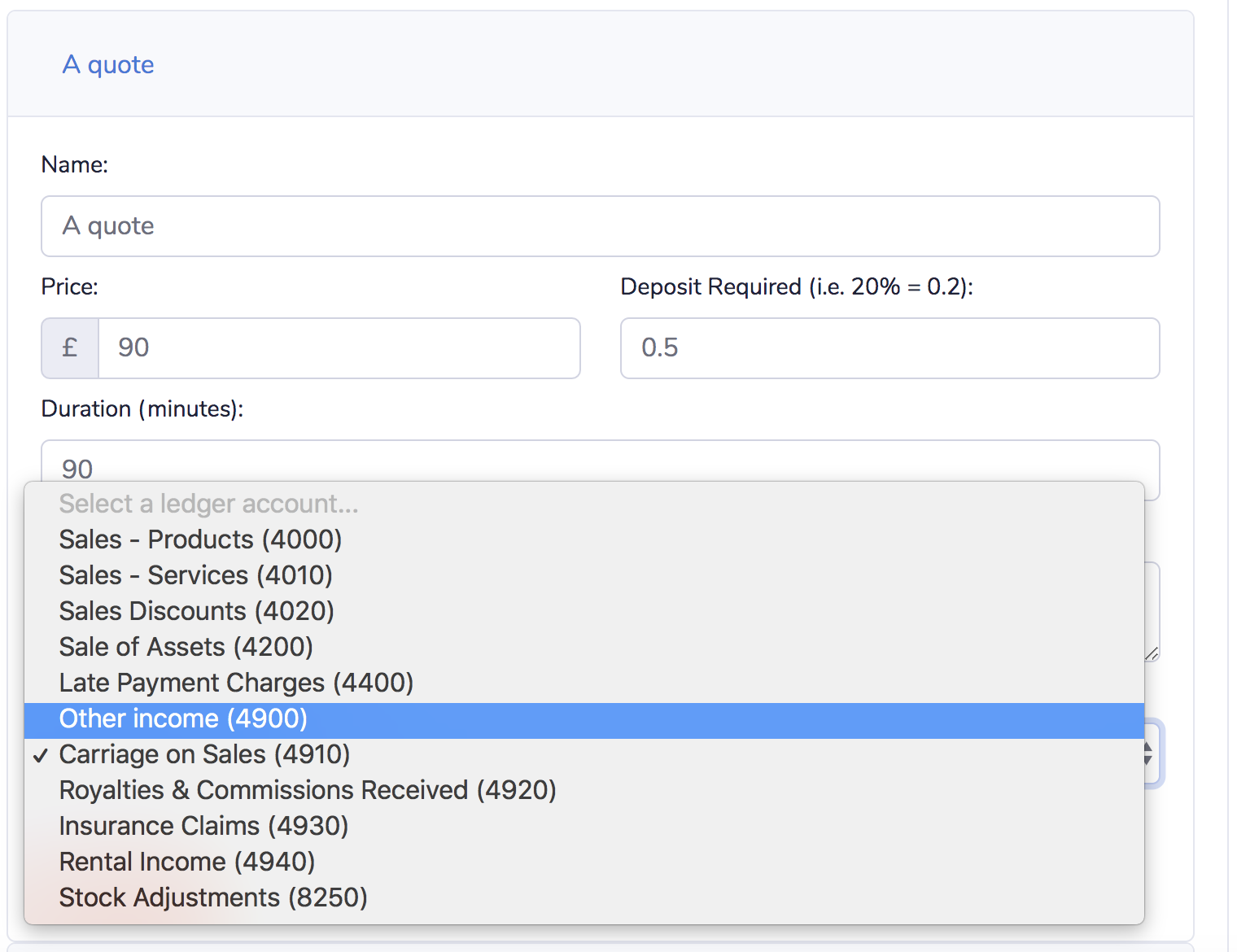This screenshot has width=1237, height=952.
Task: Choose Royalties & Commissions Received (4920)
Action: [x=584, y=790]
